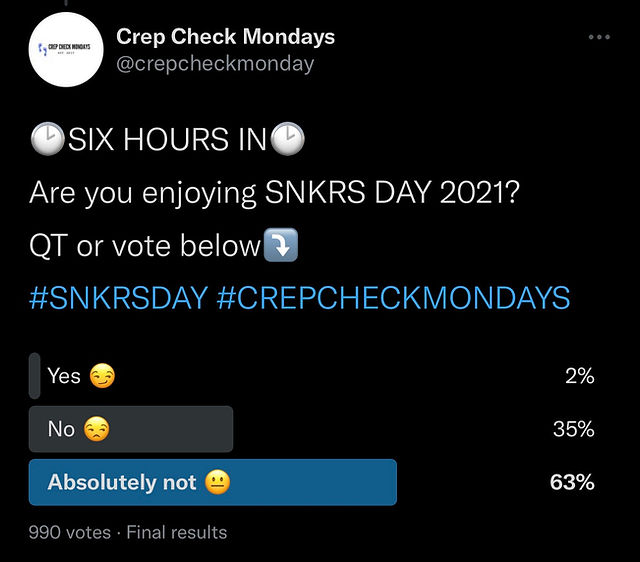
Task: Click the 63% result percentage
Action: pyautogui.click(x=572, y=482)
